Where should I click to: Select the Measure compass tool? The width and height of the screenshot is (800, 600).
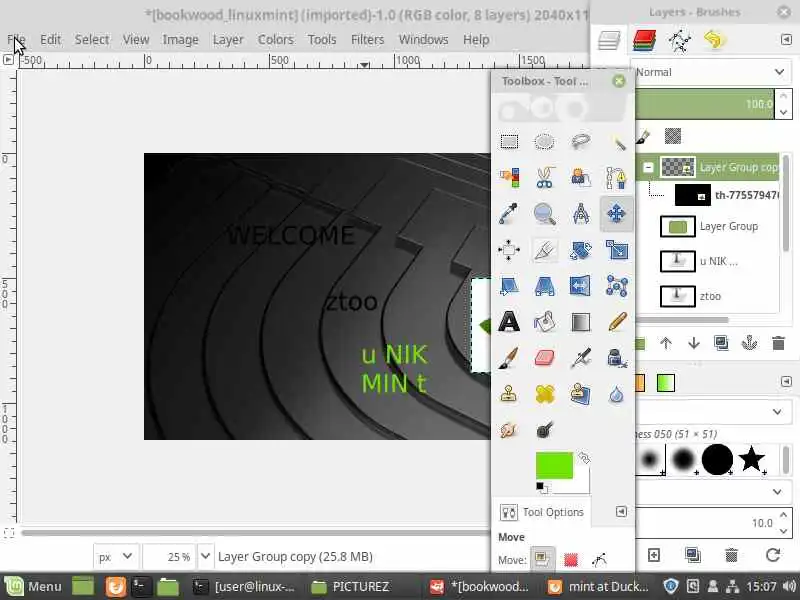click(x=581, y=214)
